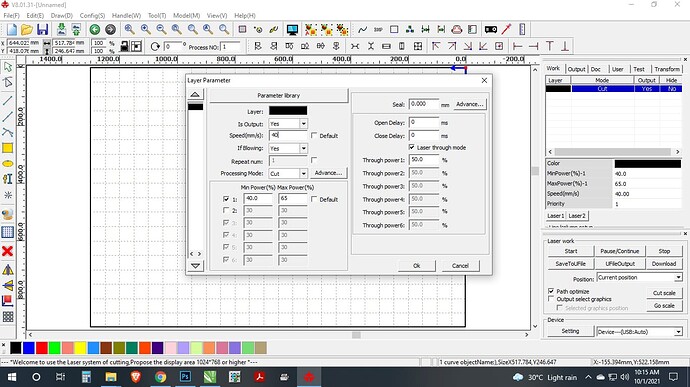This screenshot has width=690, height=387.
Task: Click the blue monitor preview icon
Action: click(x=292, y=29)
